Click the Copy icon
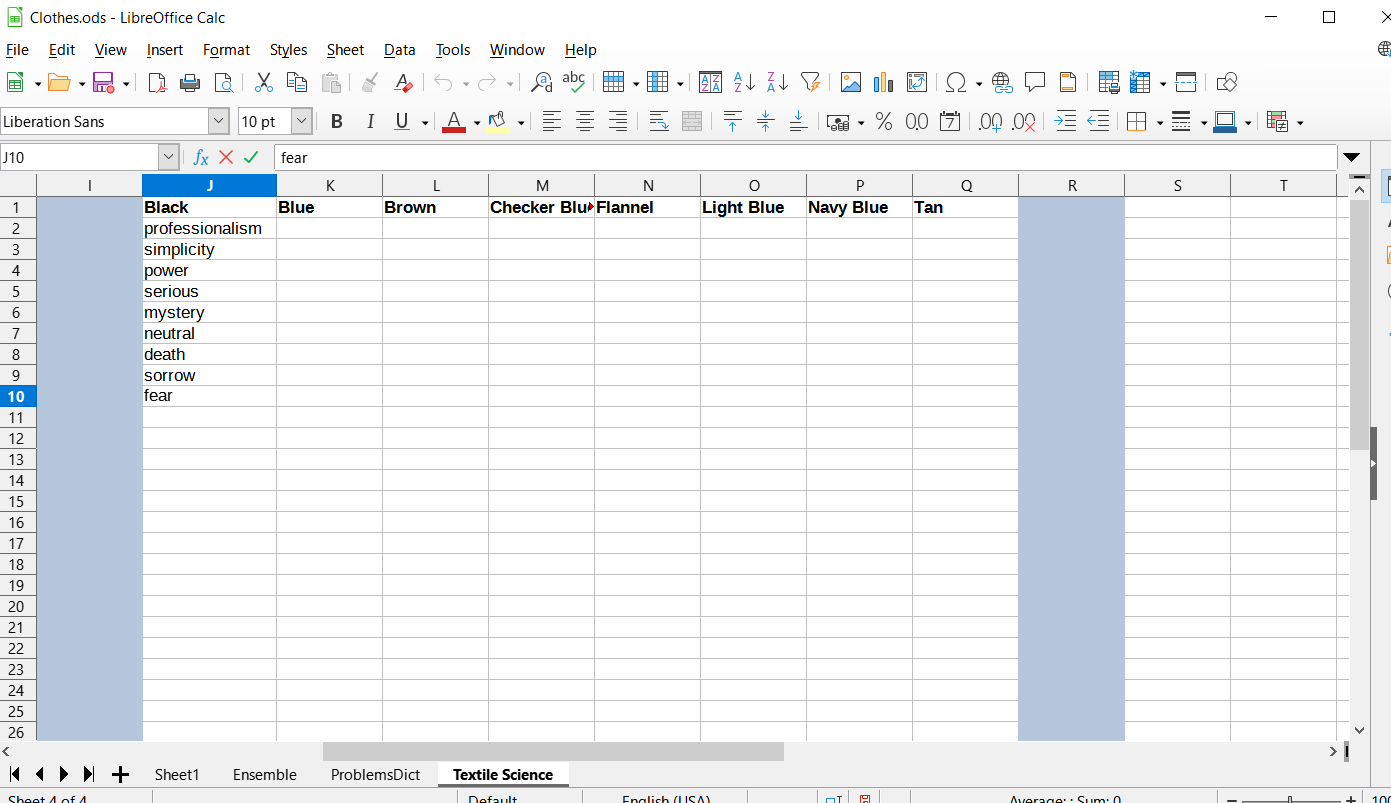This screenshot has height=803, width=1391. coord(297,83)
